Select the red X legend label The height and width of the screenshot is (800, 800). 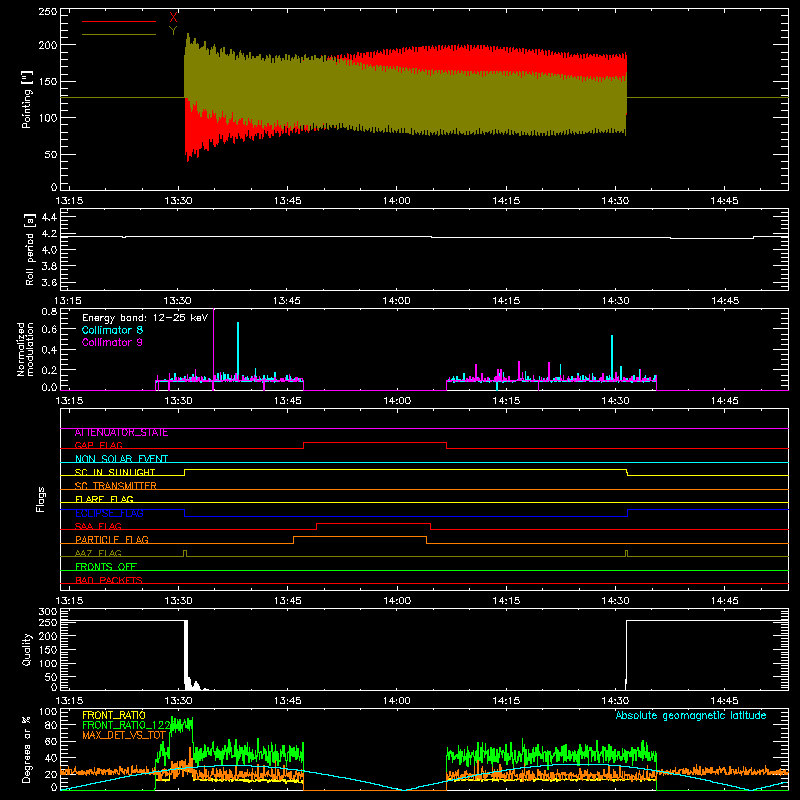pos(173,18)
